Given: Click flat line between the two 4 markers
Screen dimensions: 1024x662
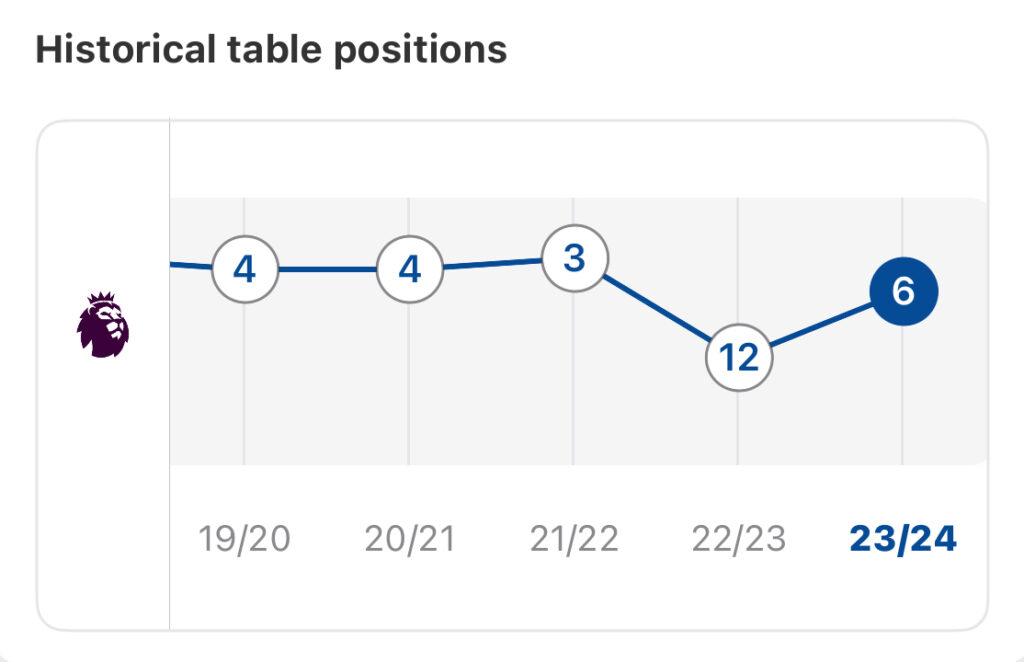Looking at the screenshot, I should click(x=327, y=269).
